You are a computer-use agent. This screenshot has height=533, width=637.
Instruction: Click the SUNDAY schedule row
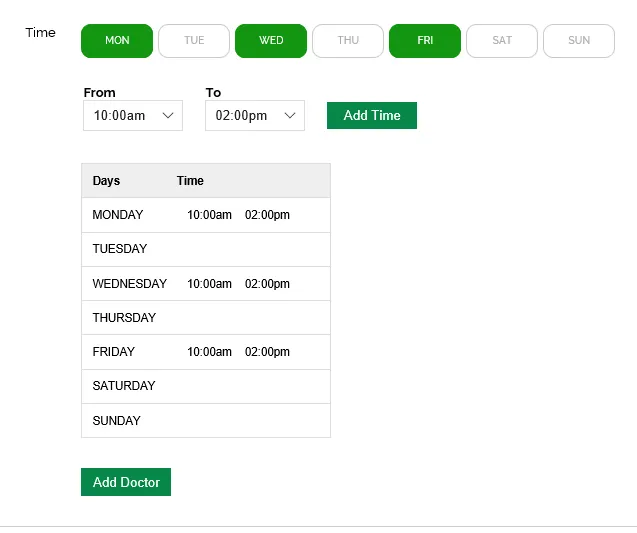[x=205, y=421]
